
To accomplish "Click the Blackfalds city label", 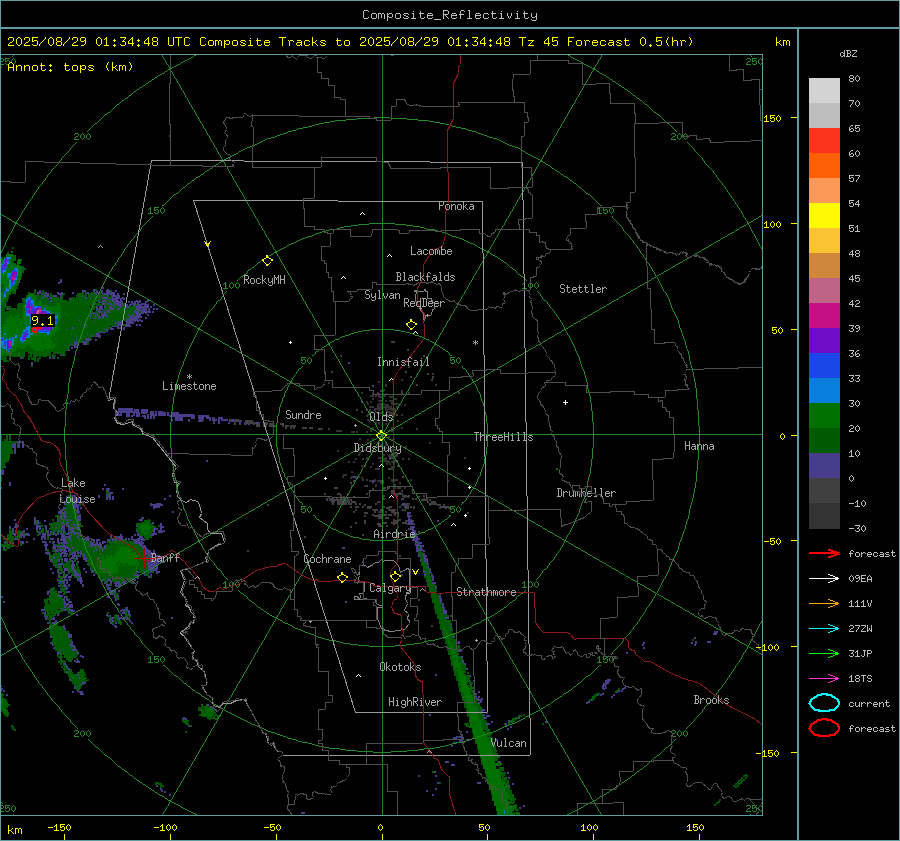I will (425, 277).
